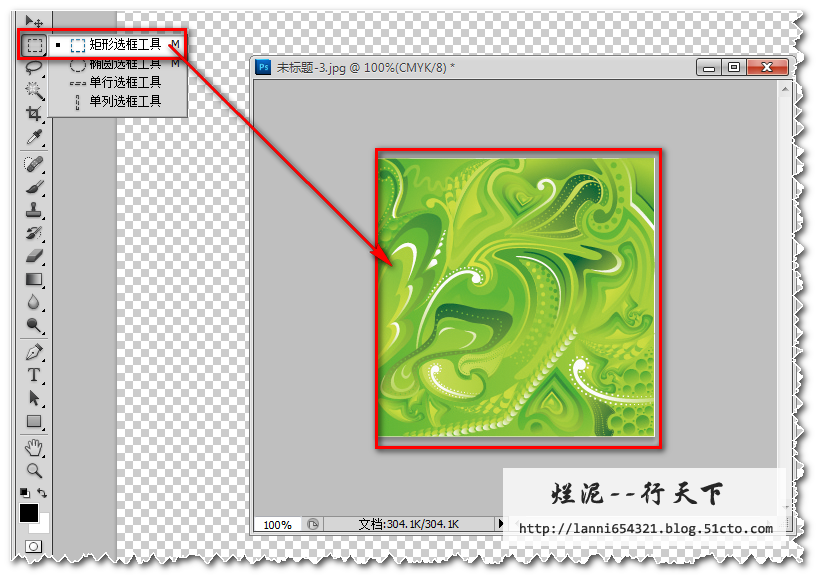Choose 矩形选框工具 from the flyout
Viewport: 821px width, 581px height.
coord(124,45)
